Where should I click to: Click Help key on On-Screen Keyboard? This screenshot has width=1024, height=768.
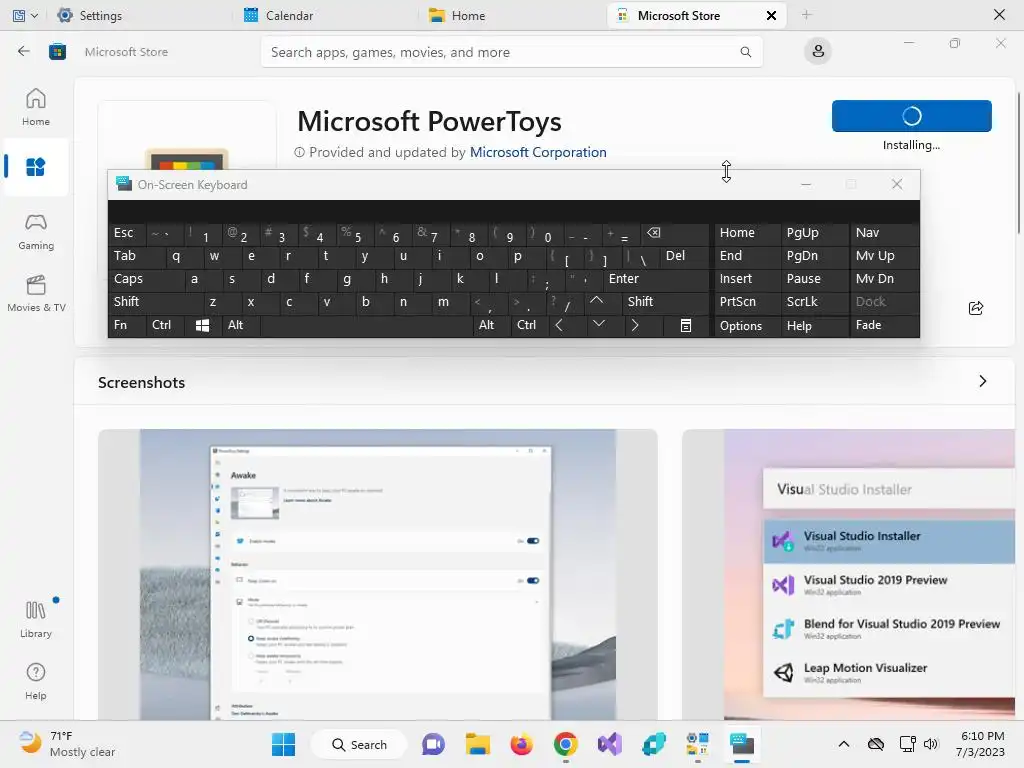click(814, 325)
